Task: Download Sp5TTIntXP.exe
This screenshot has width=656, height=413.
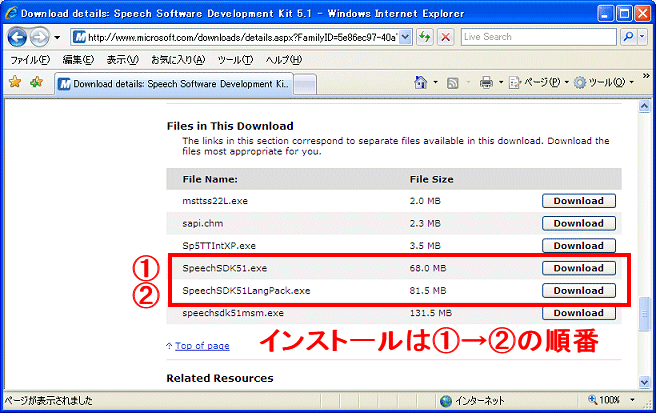Action: coord(579,246)
